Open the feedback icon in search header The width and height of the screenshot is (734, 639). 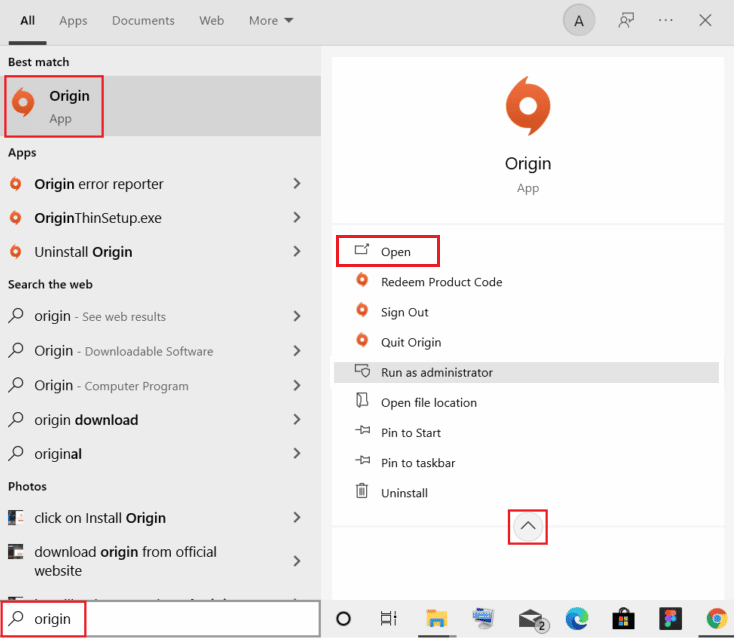tap(626, 21)
